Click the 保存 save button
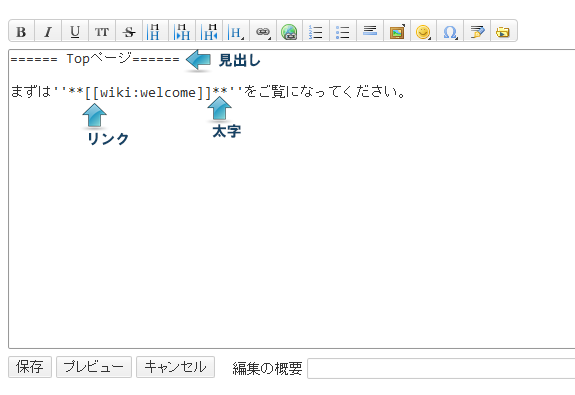 [x=30, y=367]
